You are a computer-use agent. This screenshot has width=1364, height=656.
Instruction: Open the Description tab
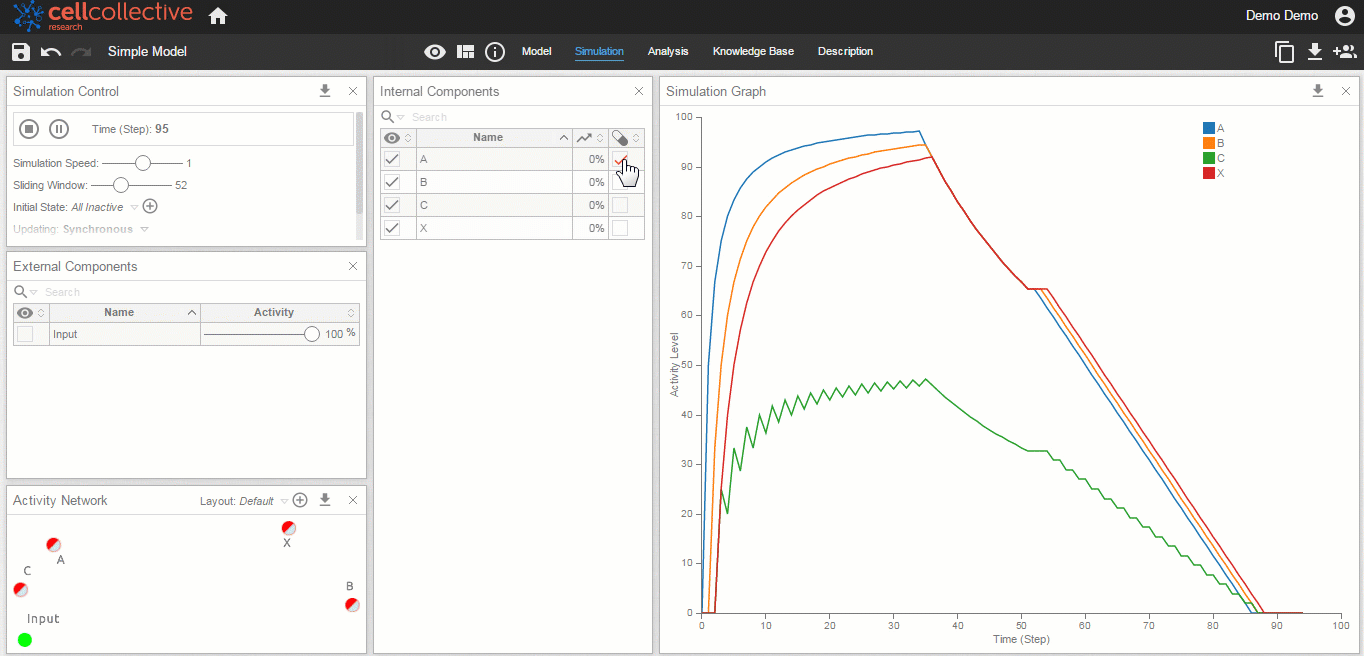coord(845,52)
